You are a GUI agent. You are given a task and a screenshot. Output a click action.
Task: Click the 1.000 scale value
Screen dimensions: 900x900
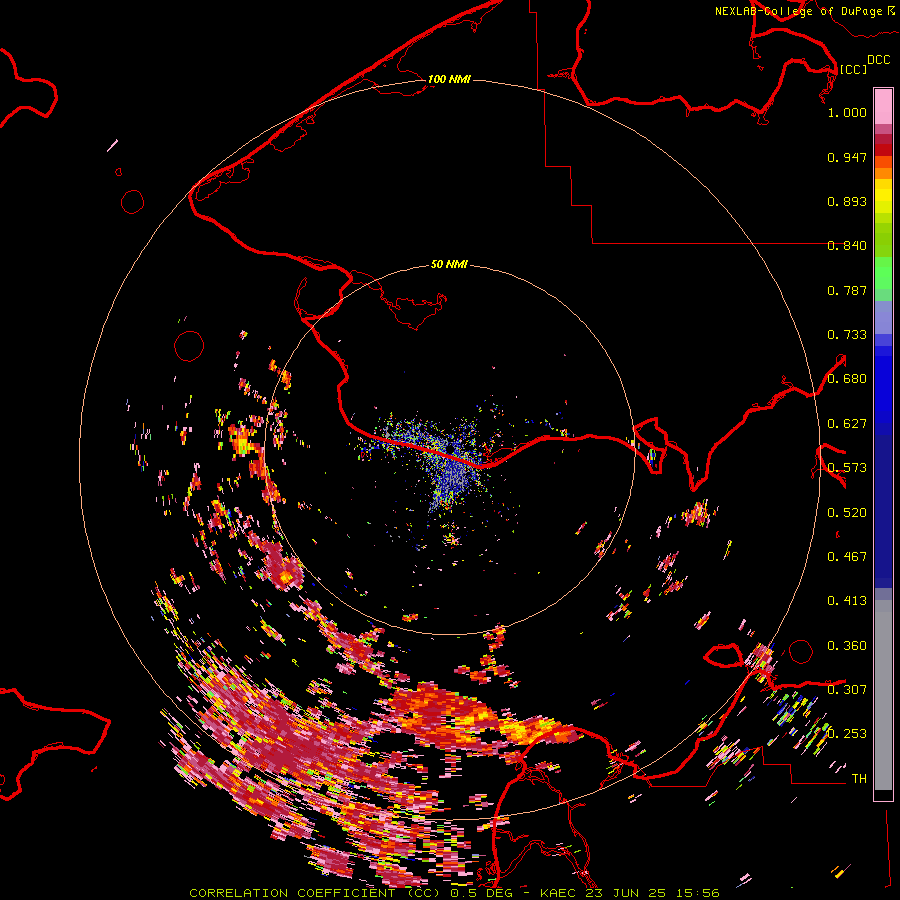[847, 112]
